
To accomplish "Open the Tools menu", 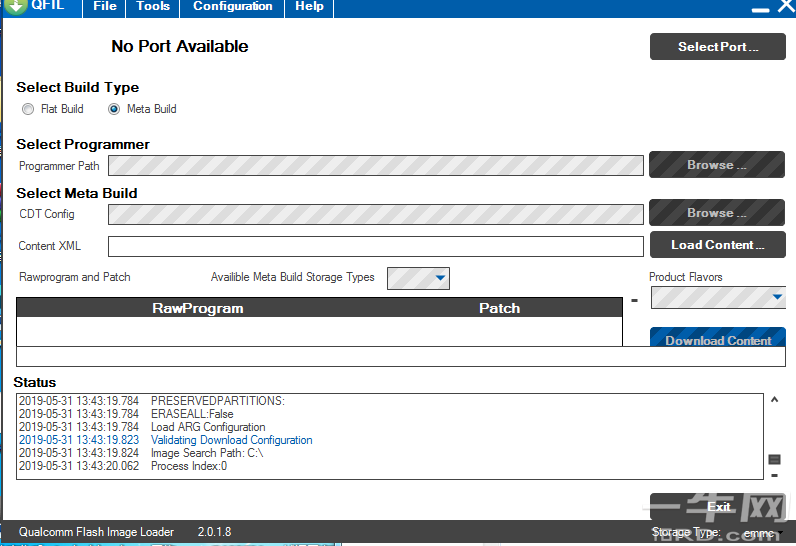I will [153, 7].
